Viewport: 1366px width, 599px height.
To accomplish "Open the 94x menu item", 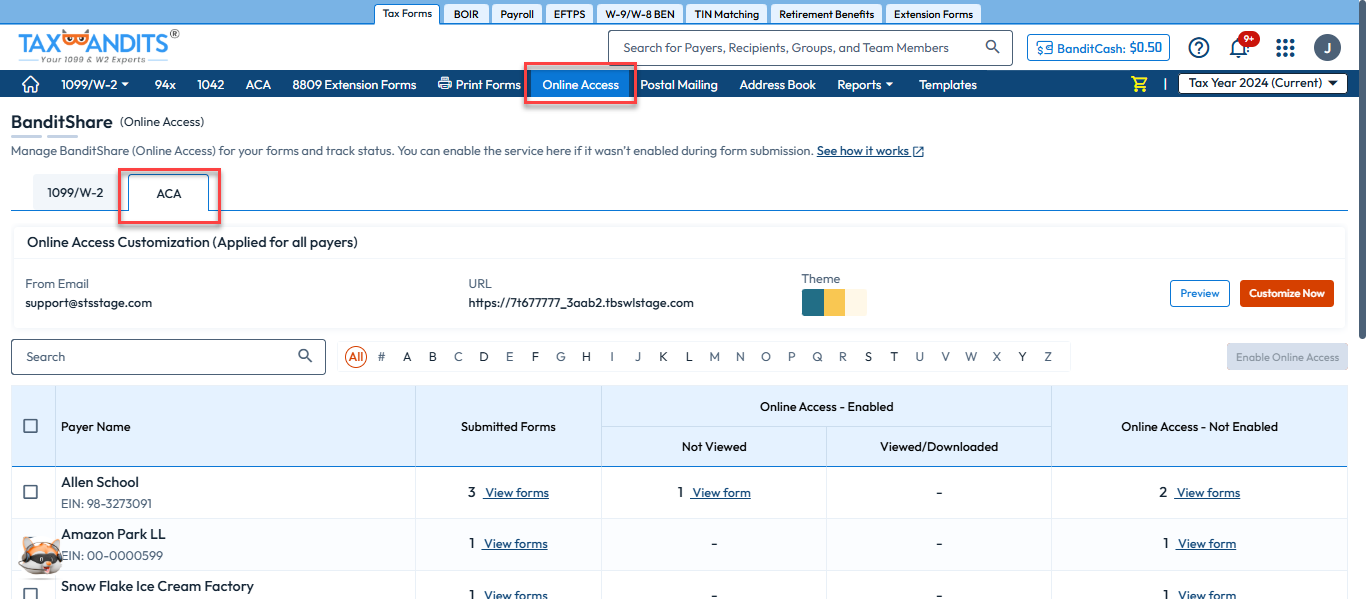I will tap(165, 85).
